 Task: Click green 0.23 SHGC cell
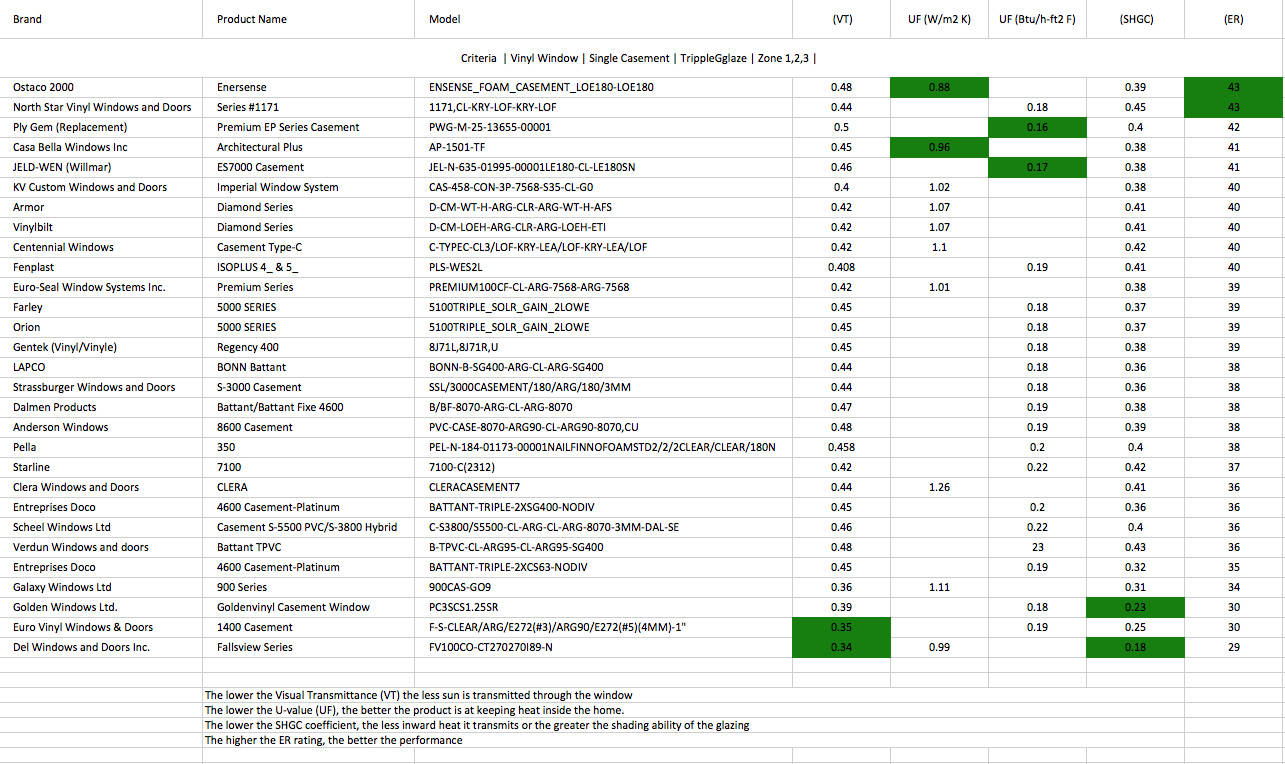click(1135, 607)
